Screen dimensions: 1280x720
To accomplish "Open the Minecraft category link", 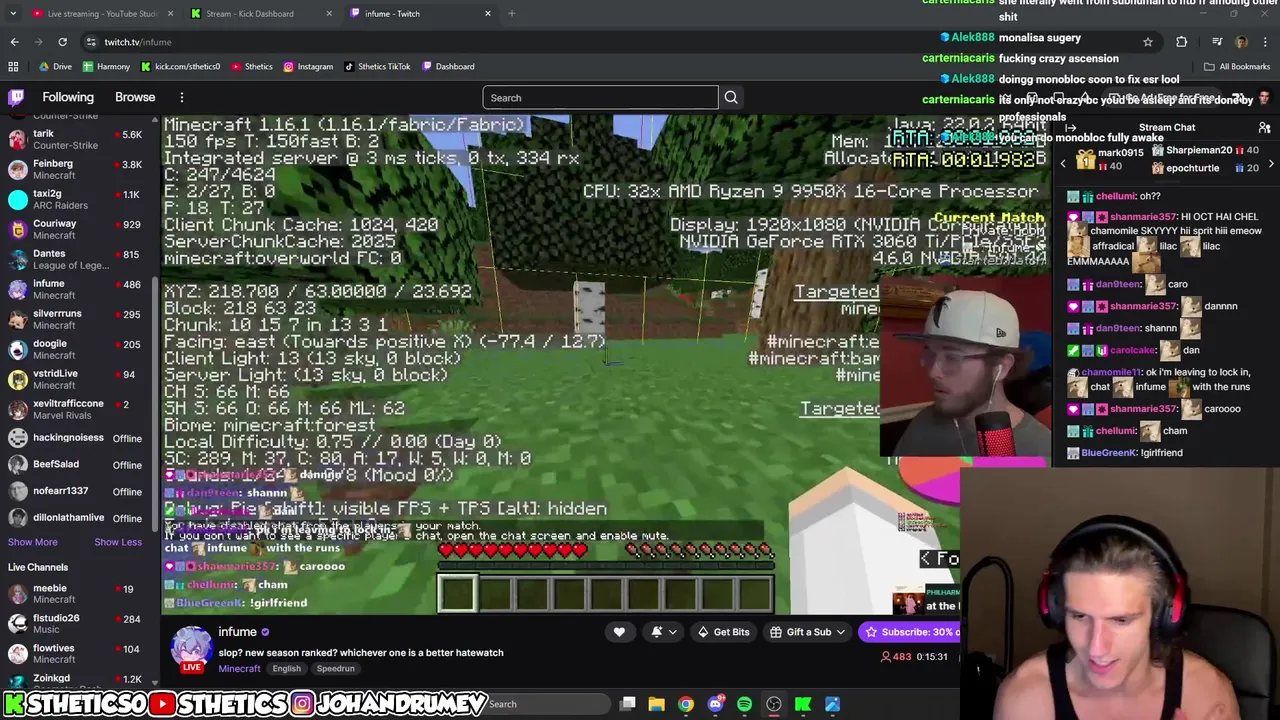I will tap(239, 668).
